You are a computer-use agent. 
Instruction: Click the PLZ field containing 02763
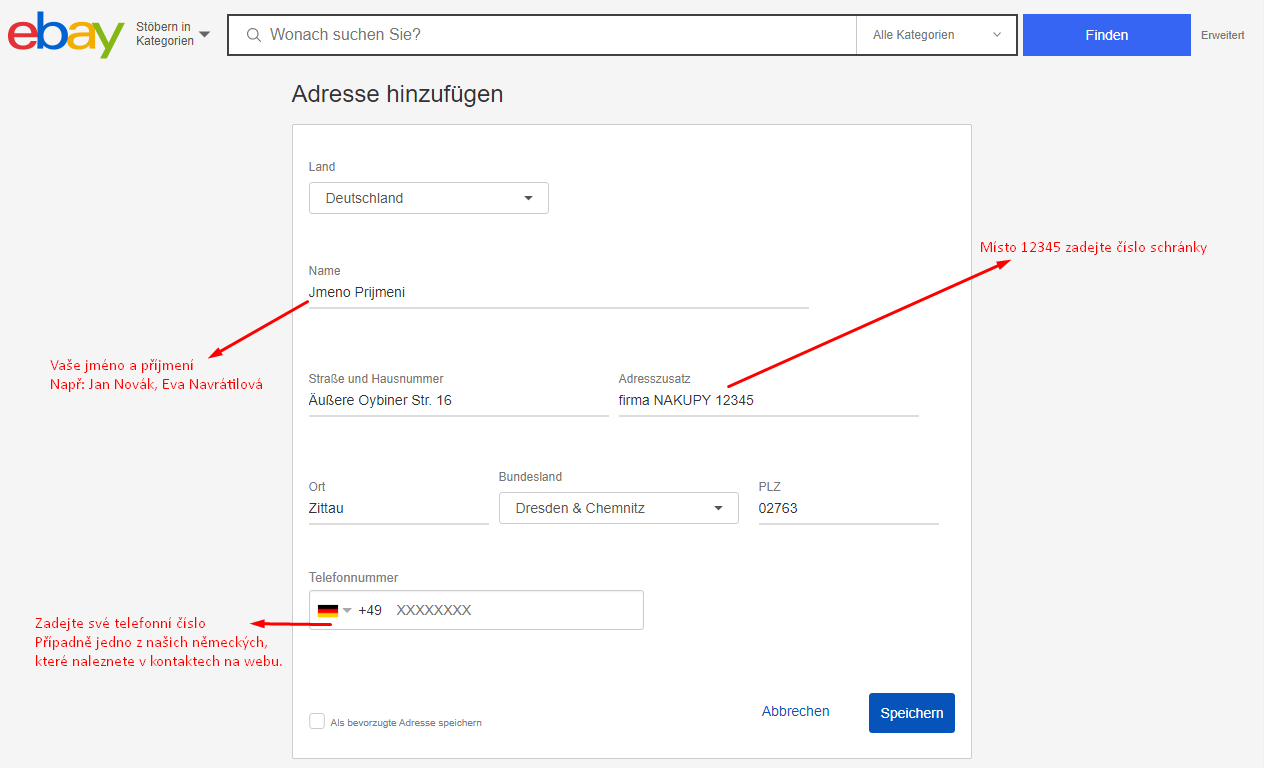[x=849, y=509]
